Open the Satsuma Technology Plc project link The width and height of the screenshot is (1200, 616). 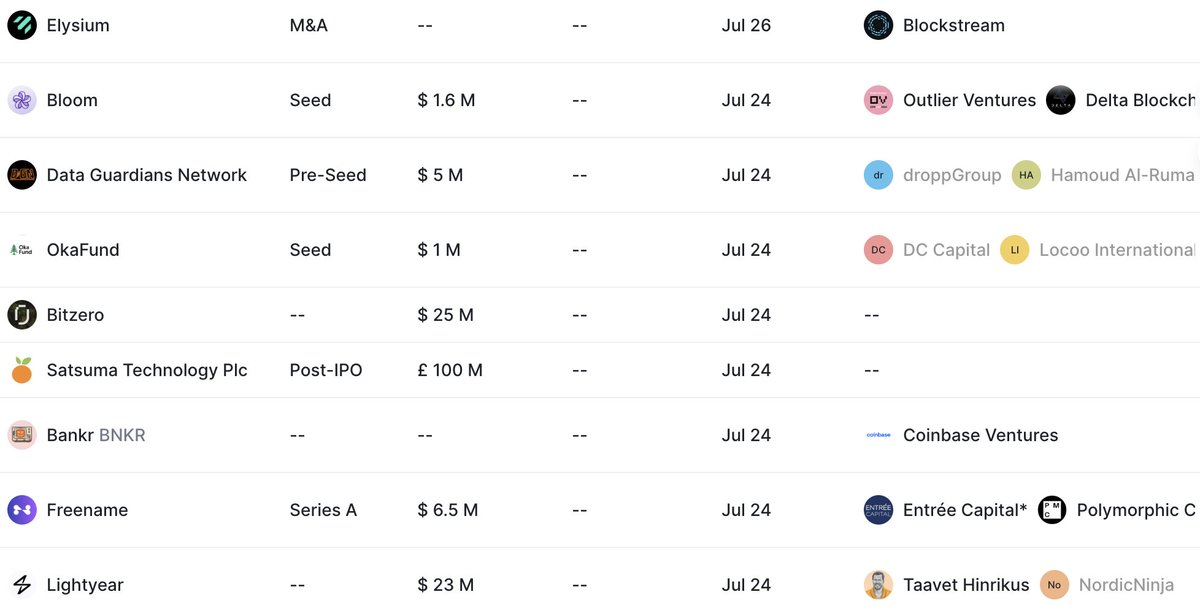[x=147, y=370]
